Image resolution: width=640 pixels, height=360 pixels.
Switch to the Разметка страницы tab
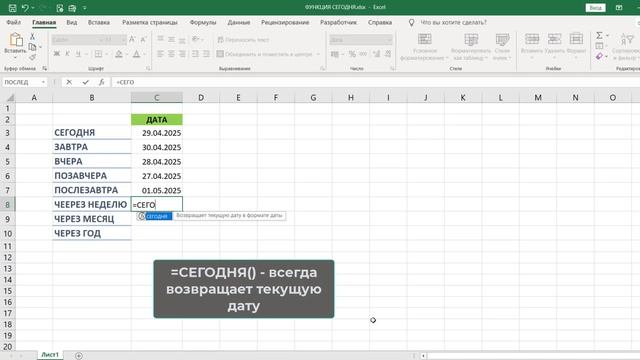click(150, 22)
